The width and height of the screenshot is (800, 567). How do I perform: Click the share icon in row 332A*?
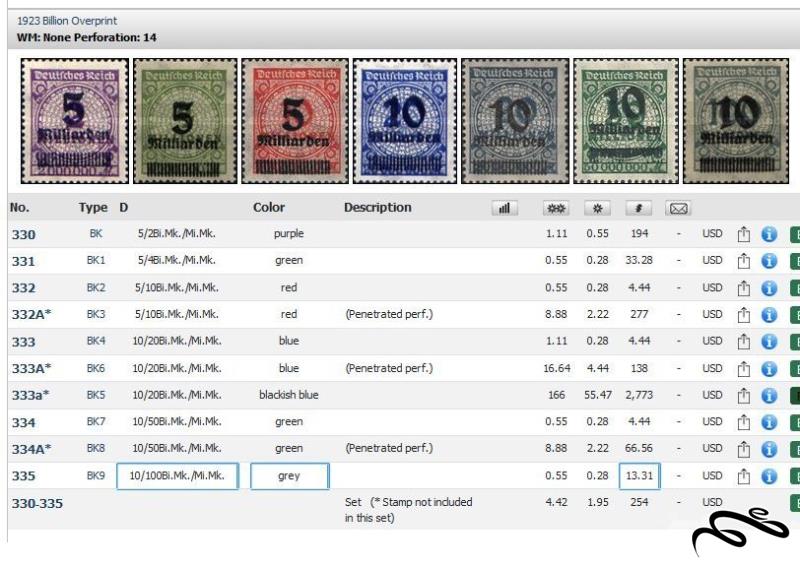pos(744,314)
